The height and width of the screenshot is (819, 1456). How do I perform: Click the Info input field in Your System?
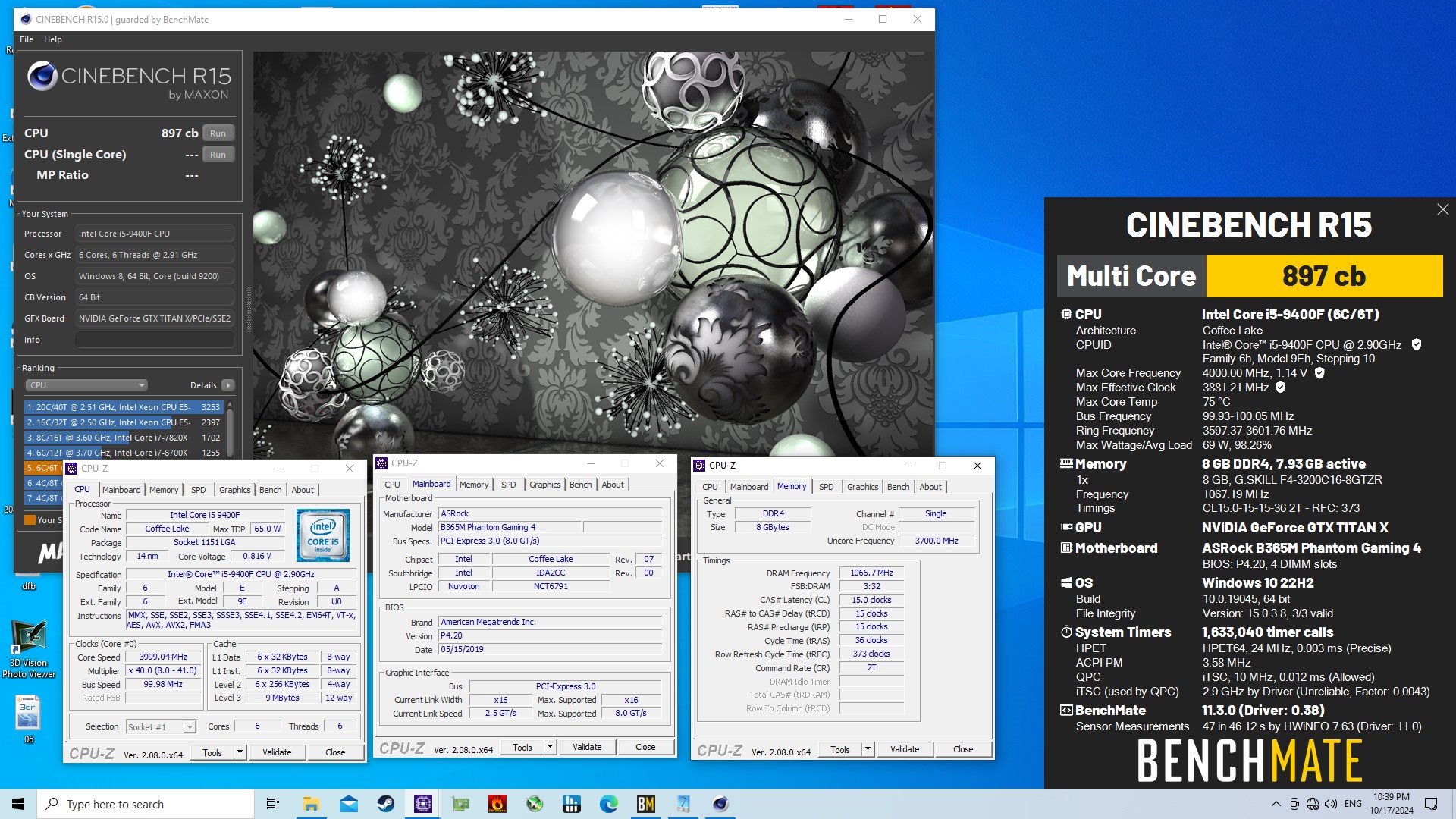pos(155,340)
